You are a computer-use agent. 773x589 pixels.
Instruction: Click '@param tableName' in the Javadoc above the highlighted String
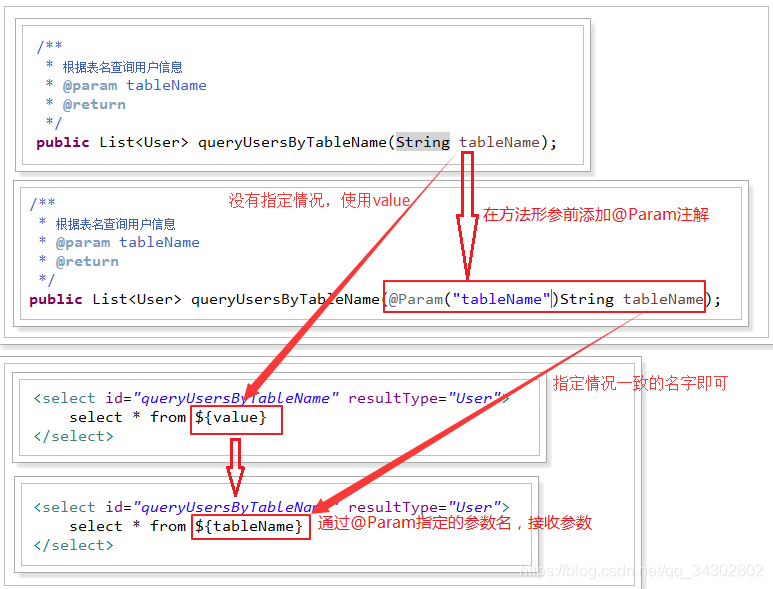click(x=135, y=86)
